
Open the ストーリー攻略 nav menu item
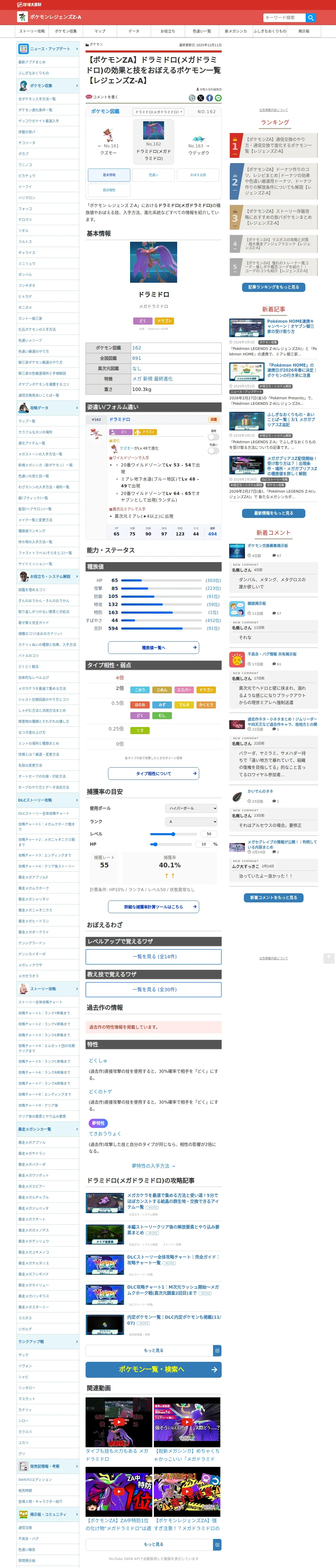tap(32, 31)
